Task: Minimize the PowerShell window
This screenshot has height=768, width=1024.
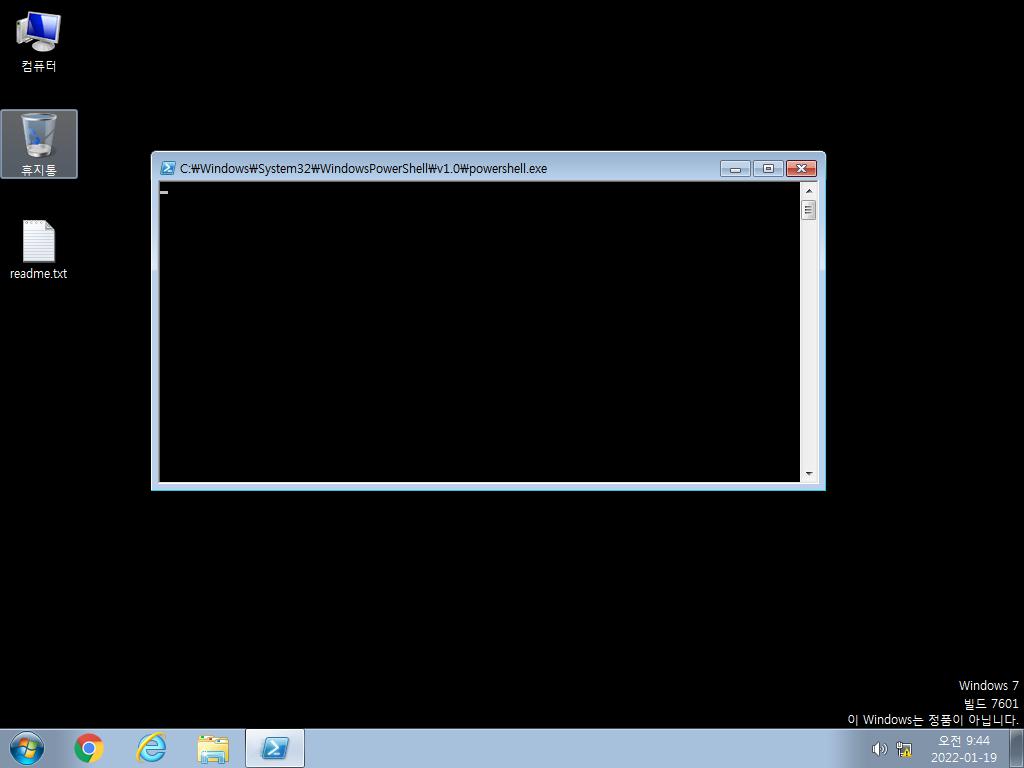Action: [735, 168]
